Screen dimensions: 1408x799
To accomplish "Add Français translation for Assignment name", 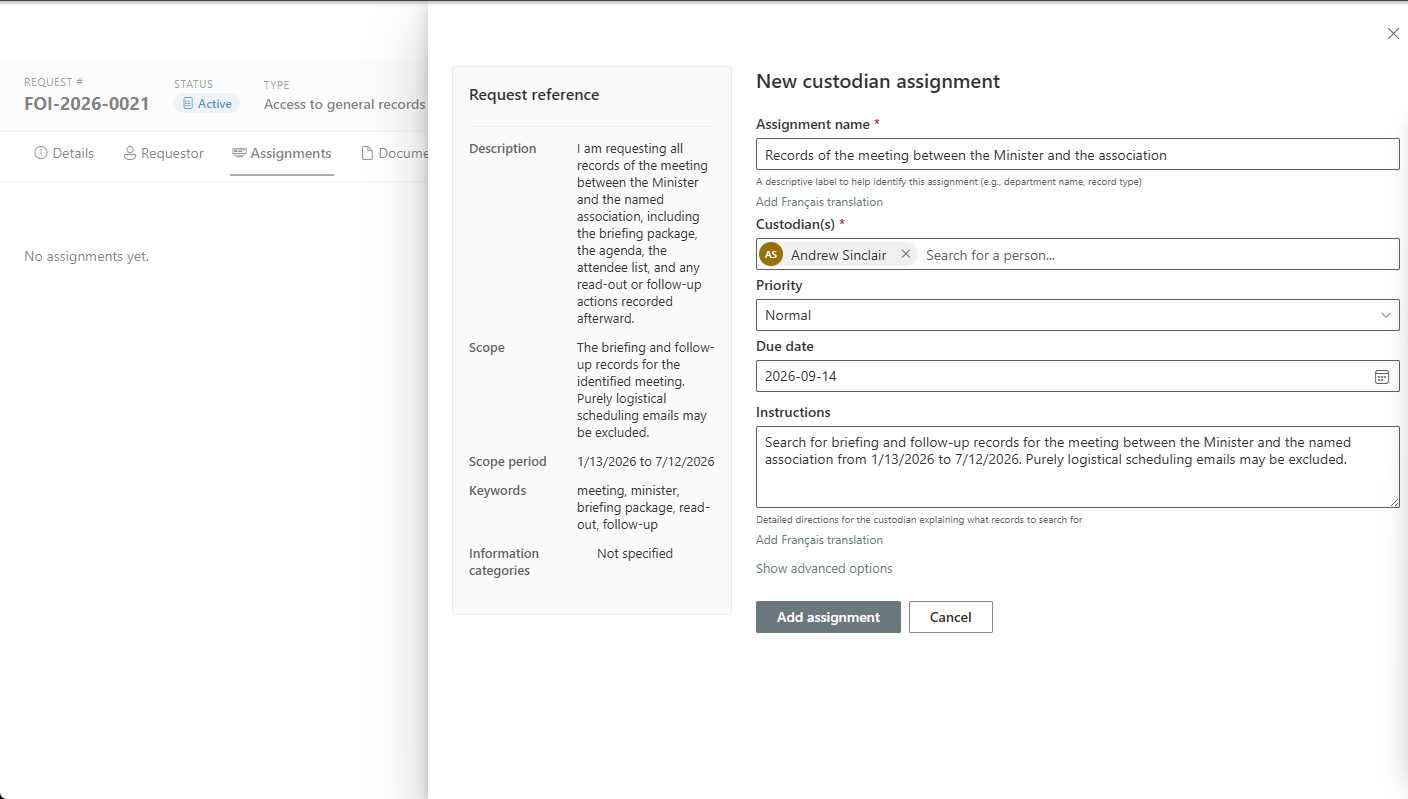I will click(x=819, y=202).
